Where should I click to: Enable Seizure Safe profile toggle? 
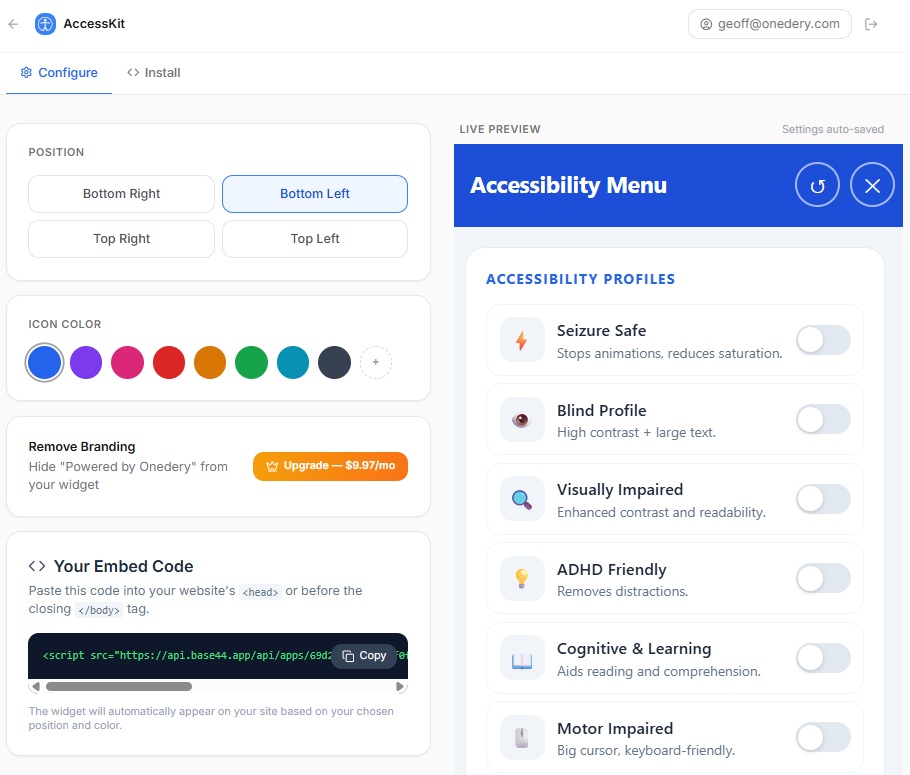[824, 340]
